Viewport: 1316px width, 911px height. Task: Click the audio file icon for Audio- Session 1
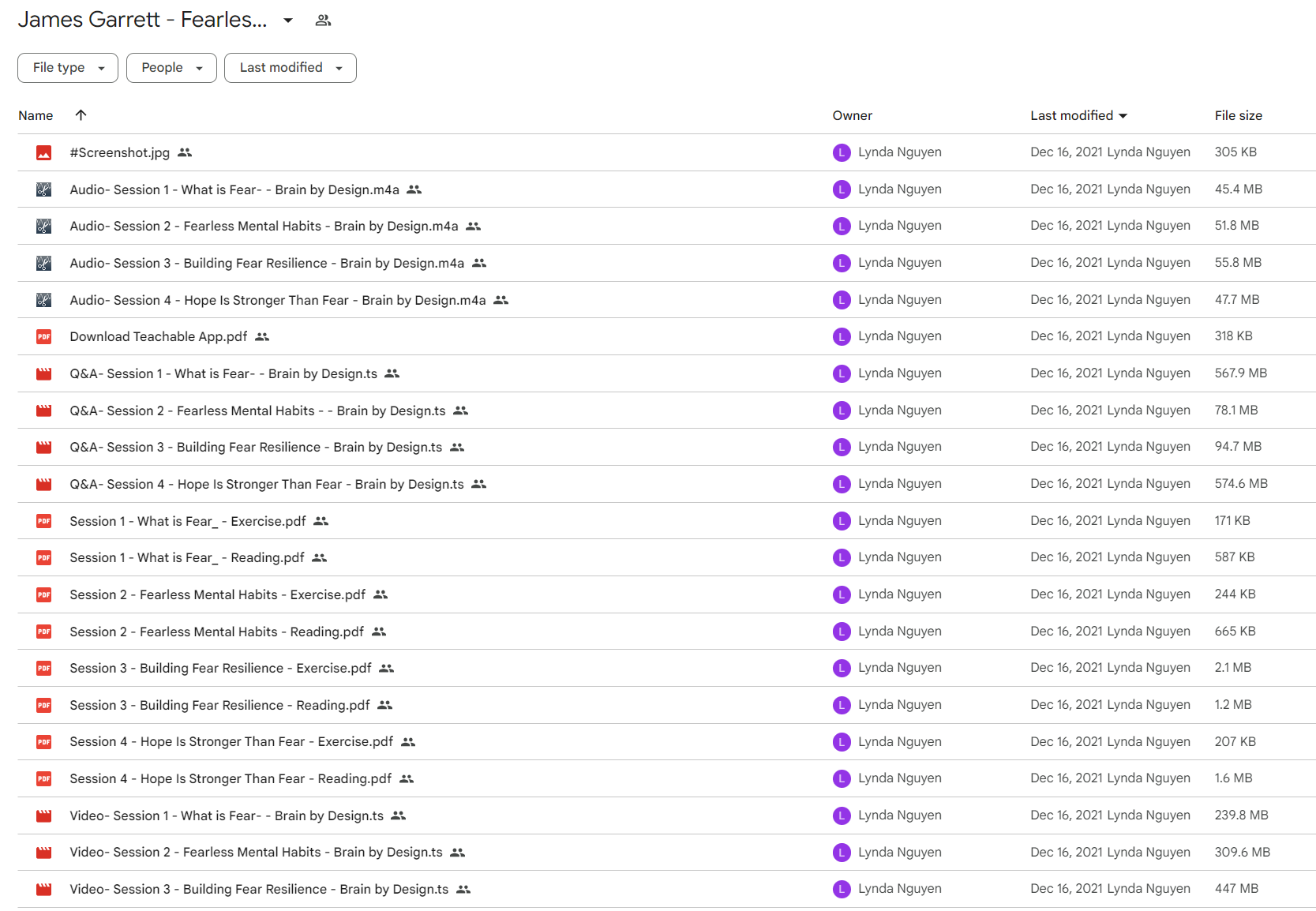(x=44, y=189)
